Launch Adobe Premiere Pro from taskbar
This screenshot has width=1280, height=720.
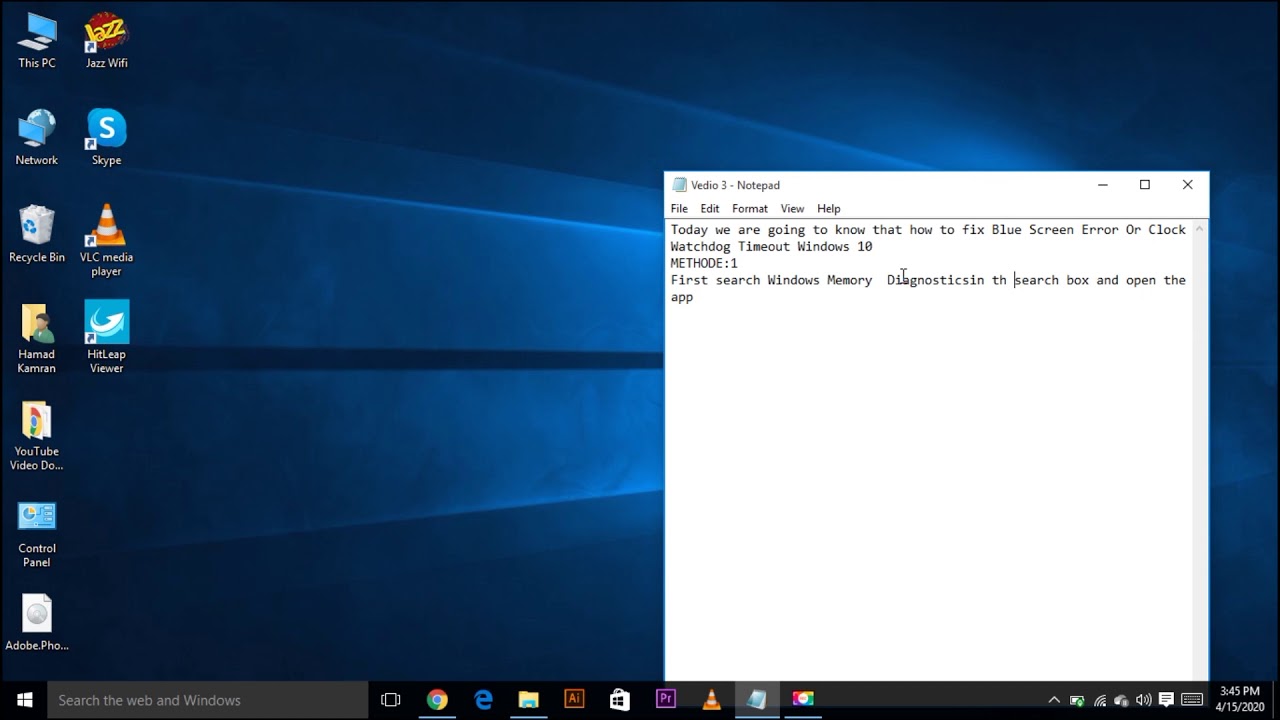tap(665, 700)
